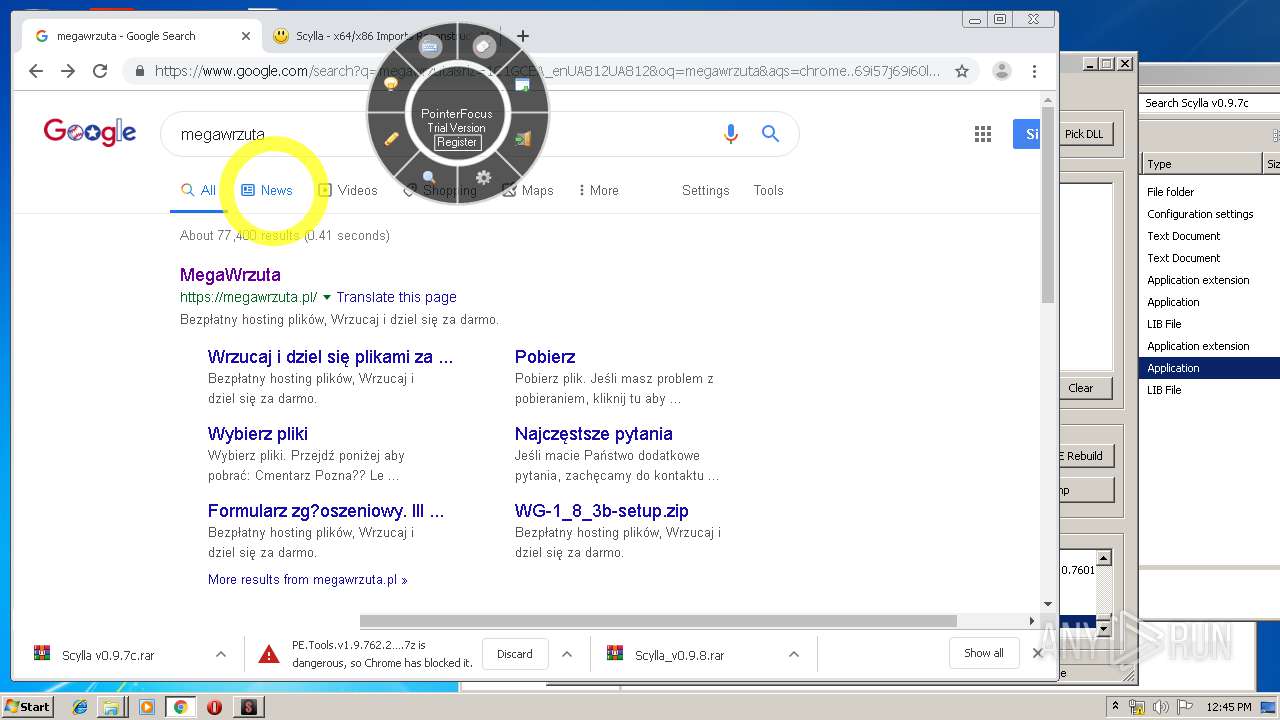This screenshot has width=1280, height=720.
Task: Go to Google home via the logo
Action: click(90, 132)
